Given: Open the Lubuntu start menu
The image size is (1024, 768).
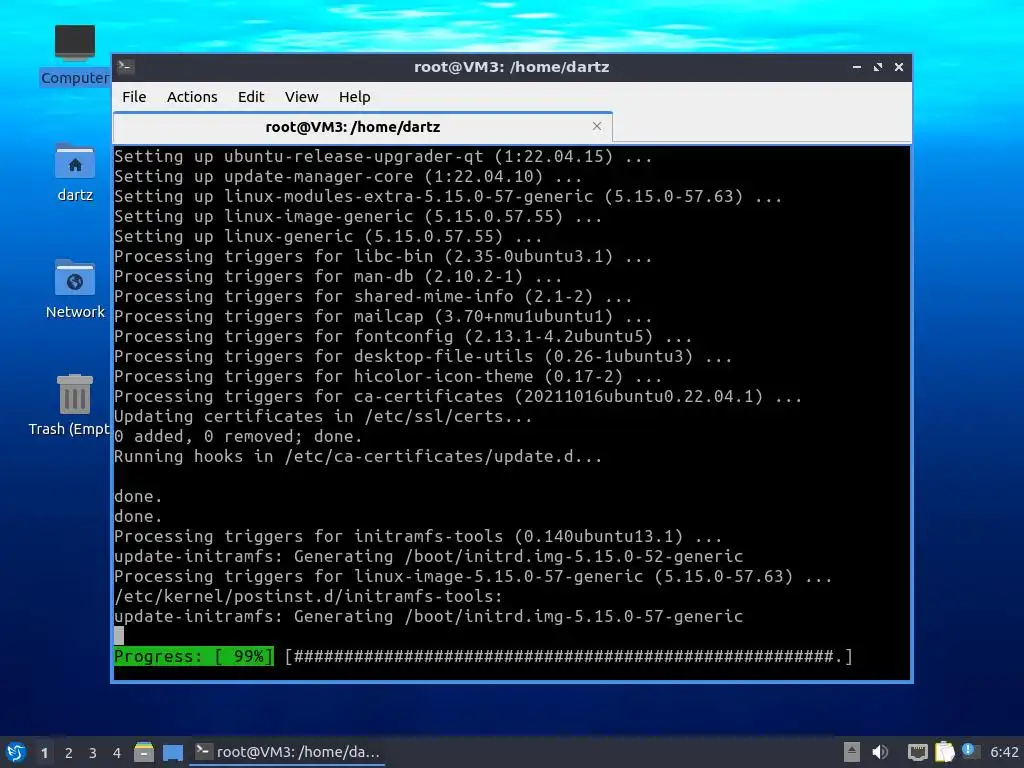Looking at the screenshot, I should (15, 752).
